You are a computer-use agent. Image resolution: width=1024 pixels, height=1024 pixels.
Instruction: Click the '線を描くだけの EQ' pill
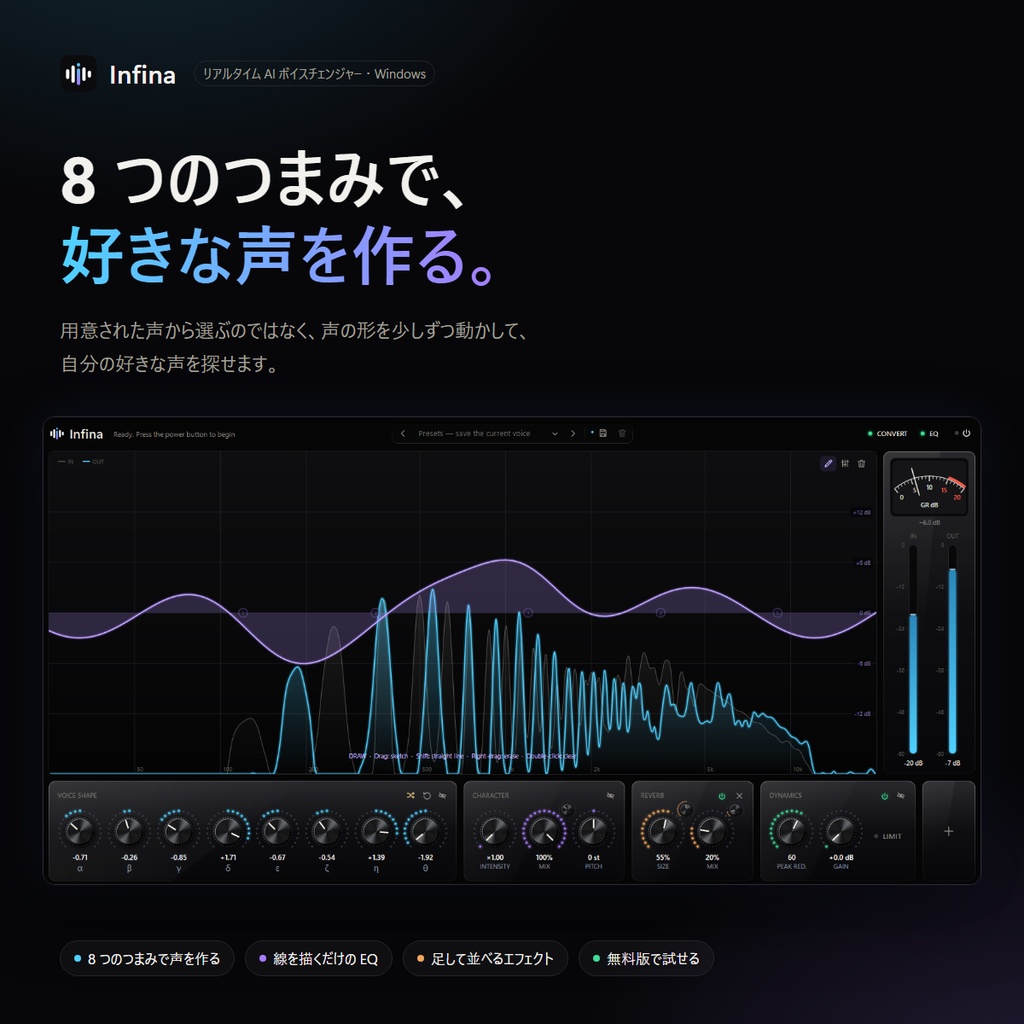(318, 958)
